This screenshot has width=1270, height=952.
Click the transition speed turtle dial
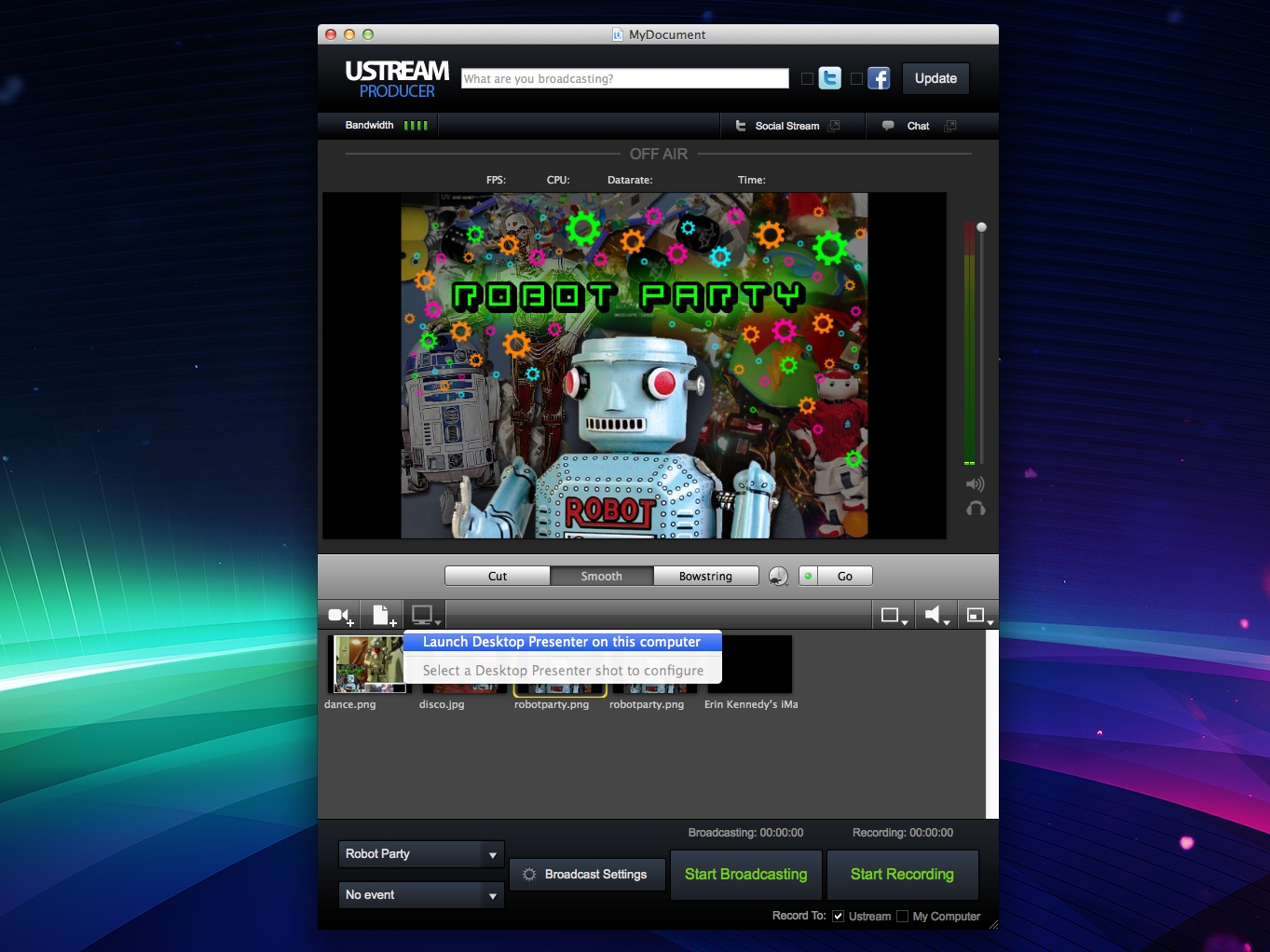click(778, 577)
